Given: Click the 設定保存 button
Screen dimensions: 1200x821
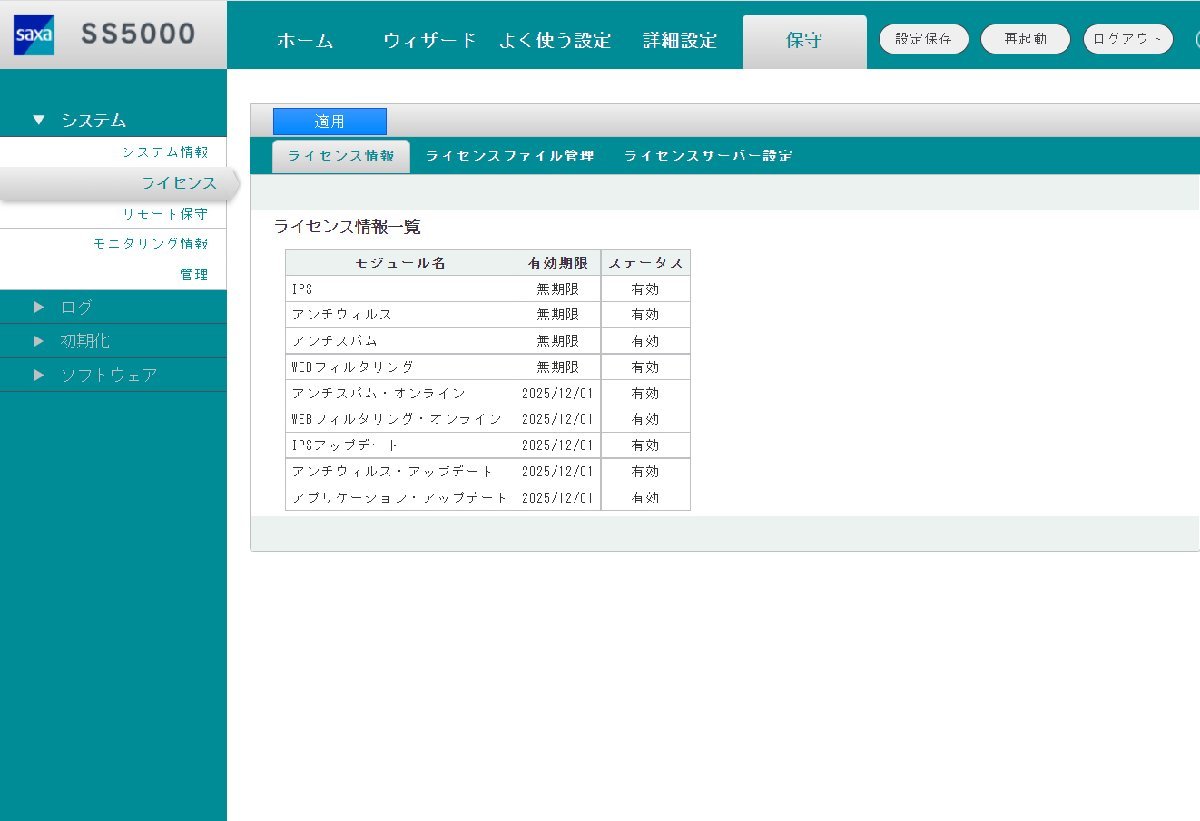Looking at the screenshot, I should [924, 39].
